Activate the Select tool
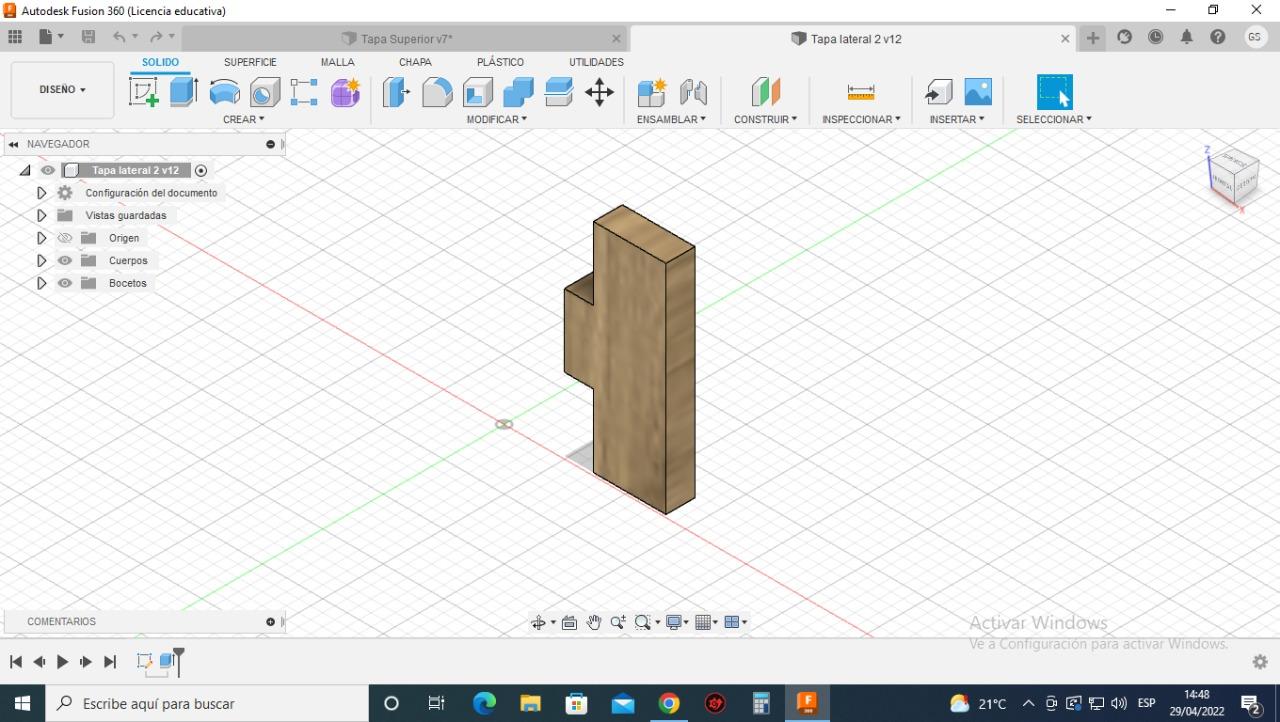The image size is (1280, 722). [1054, 92]
